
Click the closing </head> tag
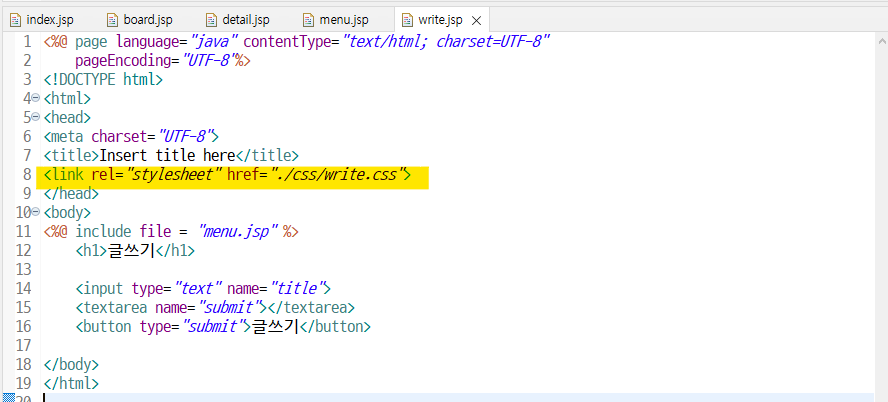tap(71, 193)
